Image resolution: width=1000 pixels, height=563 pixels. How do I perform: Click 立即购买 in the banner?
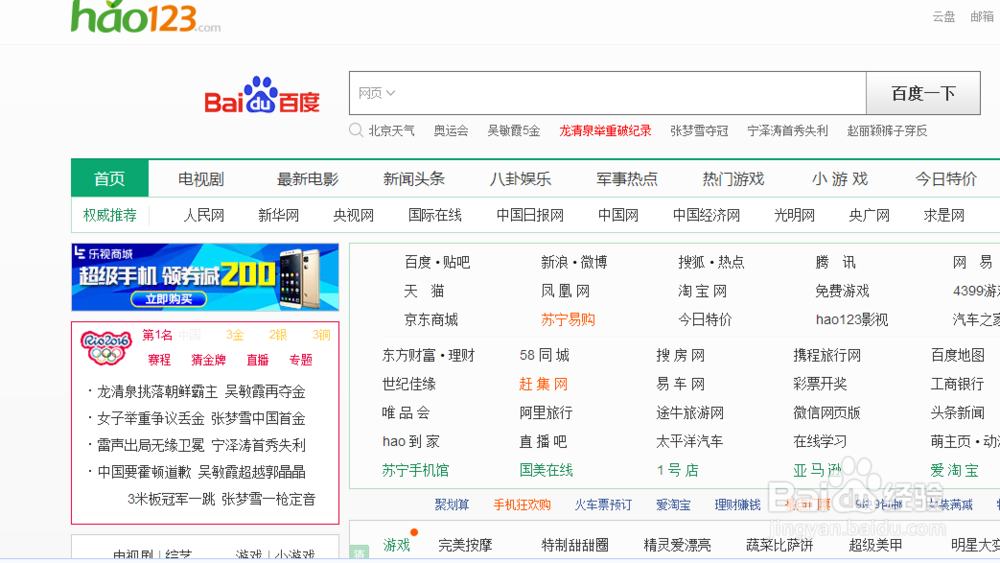click(168, 299)
